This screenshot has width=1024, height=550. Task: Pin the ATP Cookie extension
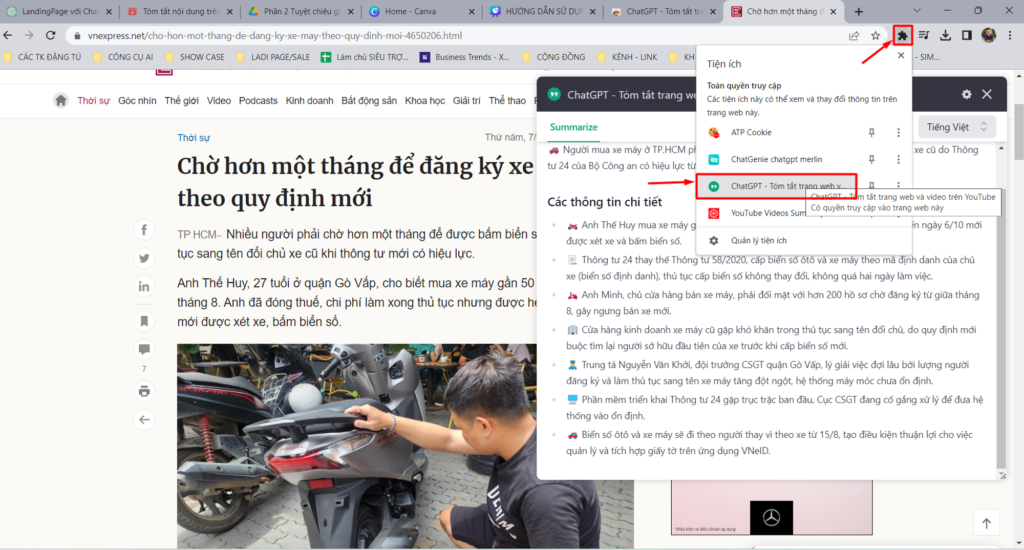tap(872, 132)
